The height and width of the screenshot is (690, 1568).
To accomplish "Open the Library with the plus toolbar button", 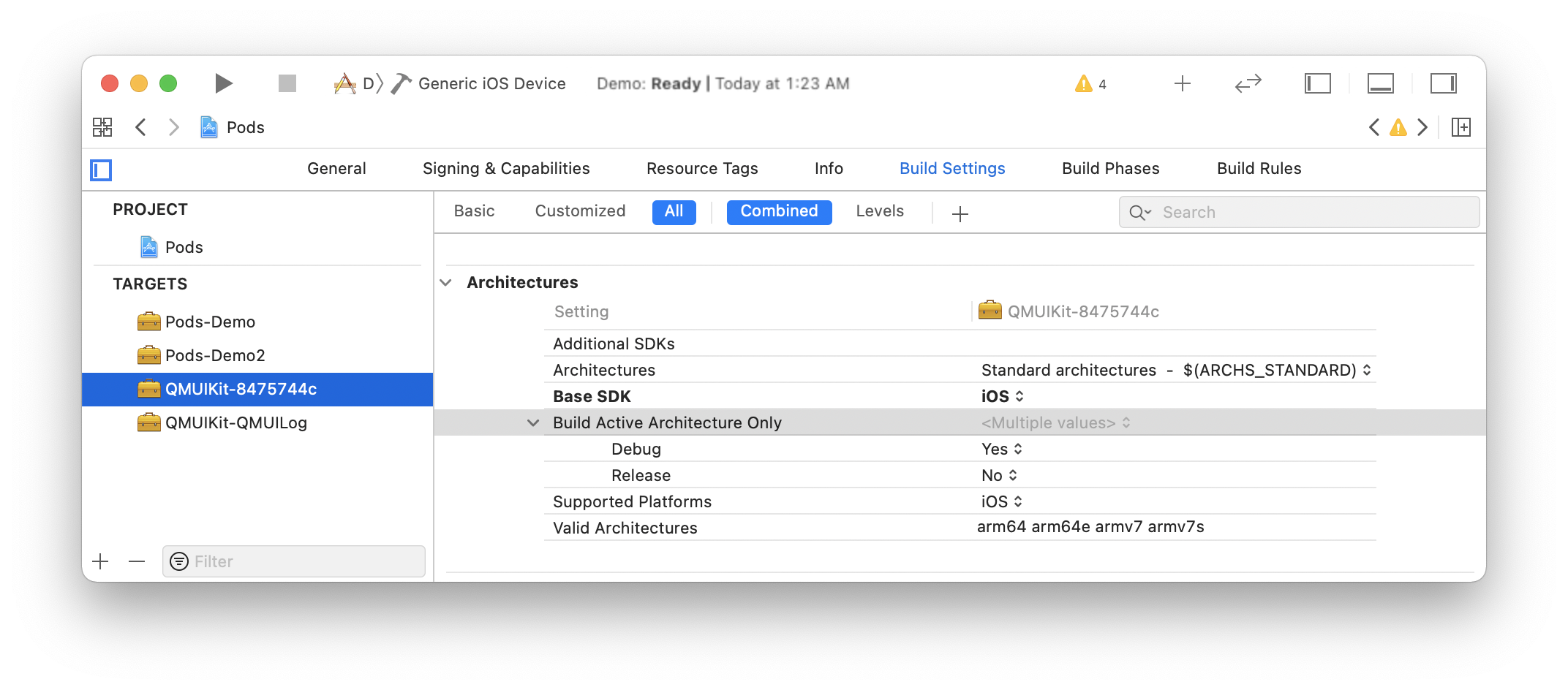I will [x=1183, y=83].
